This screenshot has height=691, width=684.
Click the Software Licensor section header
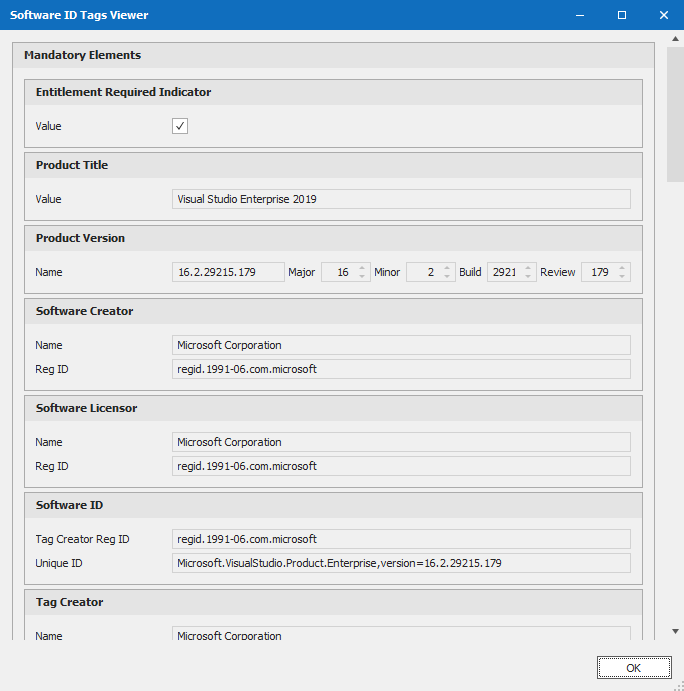coord(333,408)
